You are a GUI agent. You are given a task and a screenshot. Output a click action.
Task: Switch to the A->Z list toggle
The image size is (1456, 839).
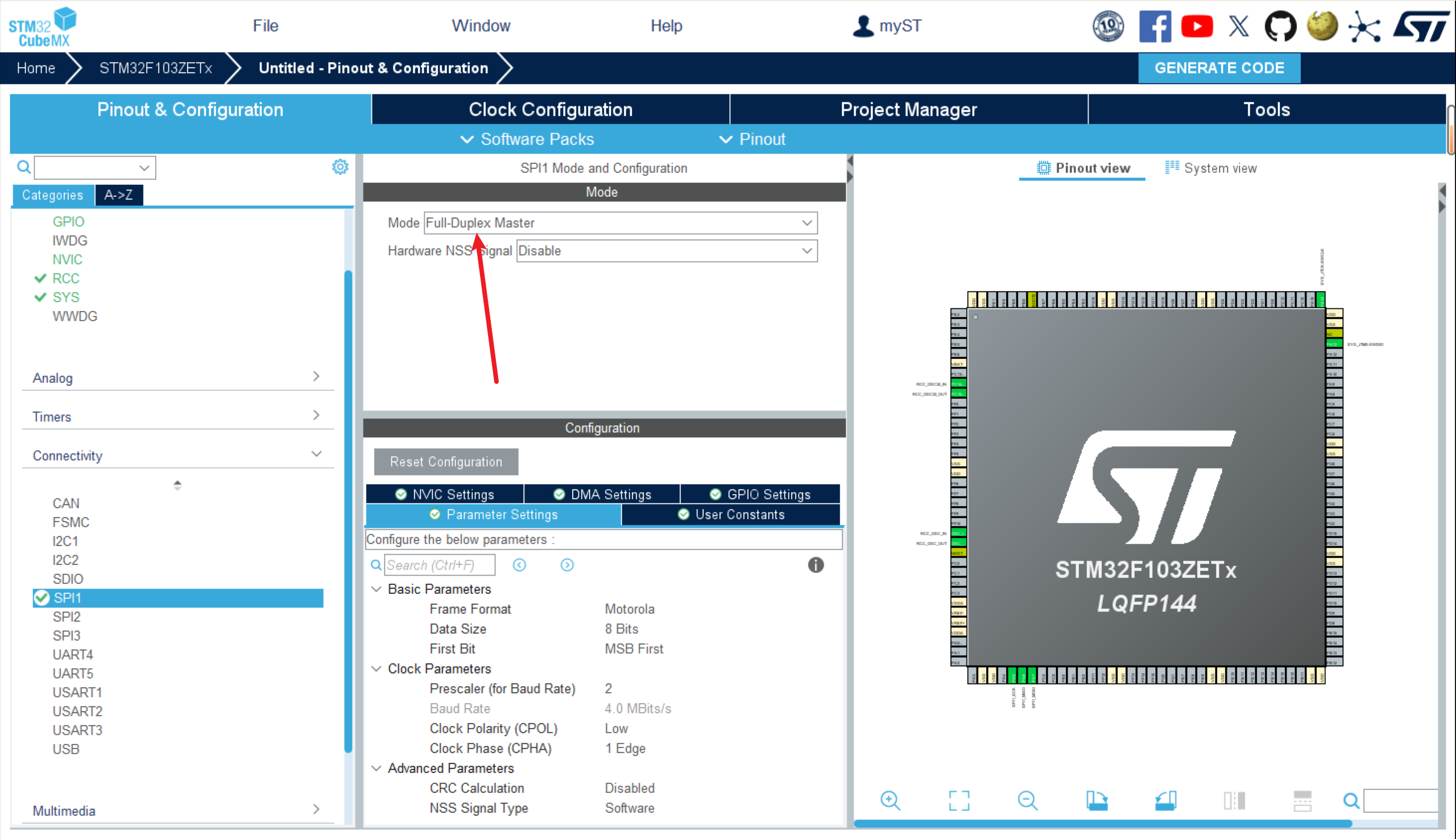click(118, 195)
